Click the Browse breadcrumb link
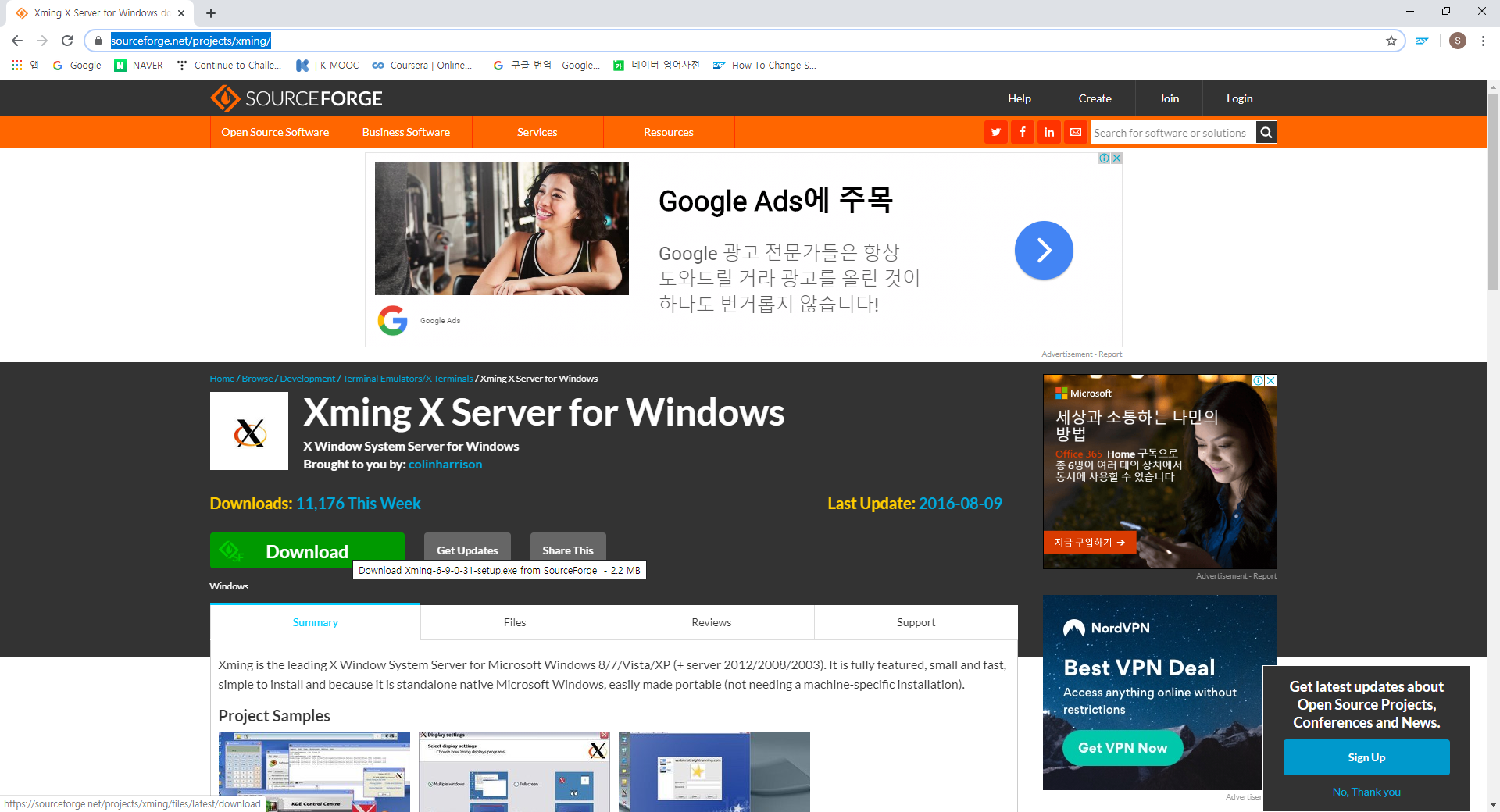 (257, 379)
